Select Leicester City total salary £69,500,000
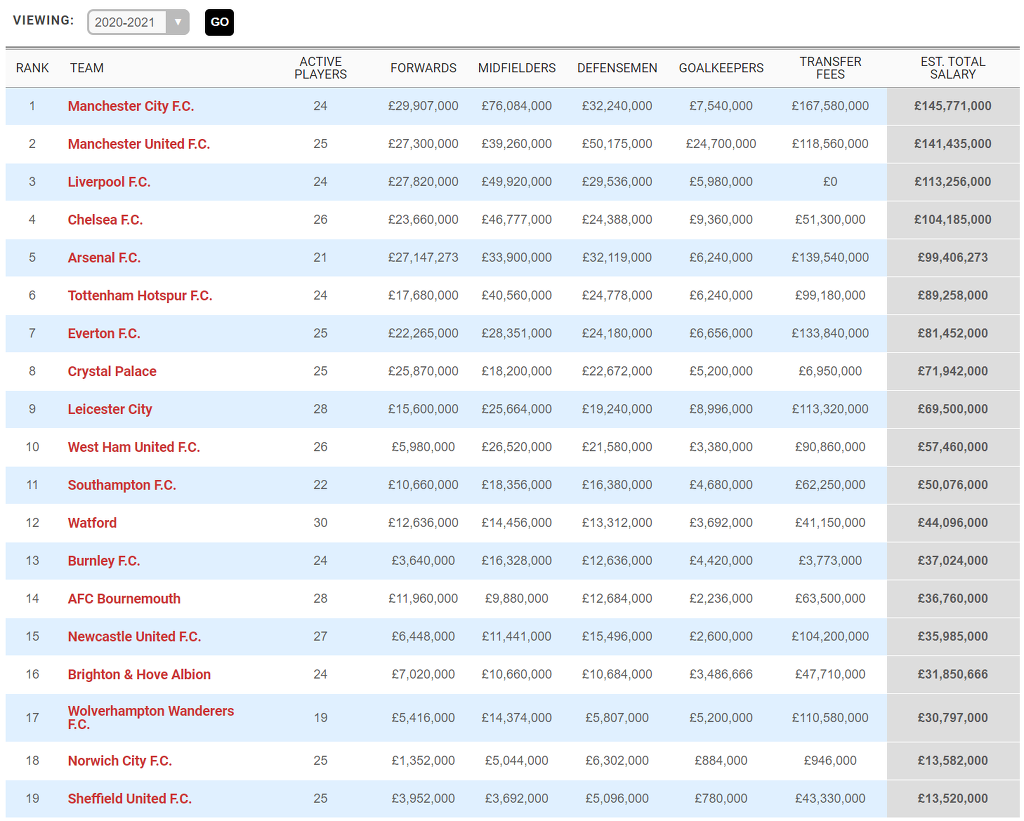The height and width of the screenshot is (821, 1024). pyautogui.click(x=953, y=409)
